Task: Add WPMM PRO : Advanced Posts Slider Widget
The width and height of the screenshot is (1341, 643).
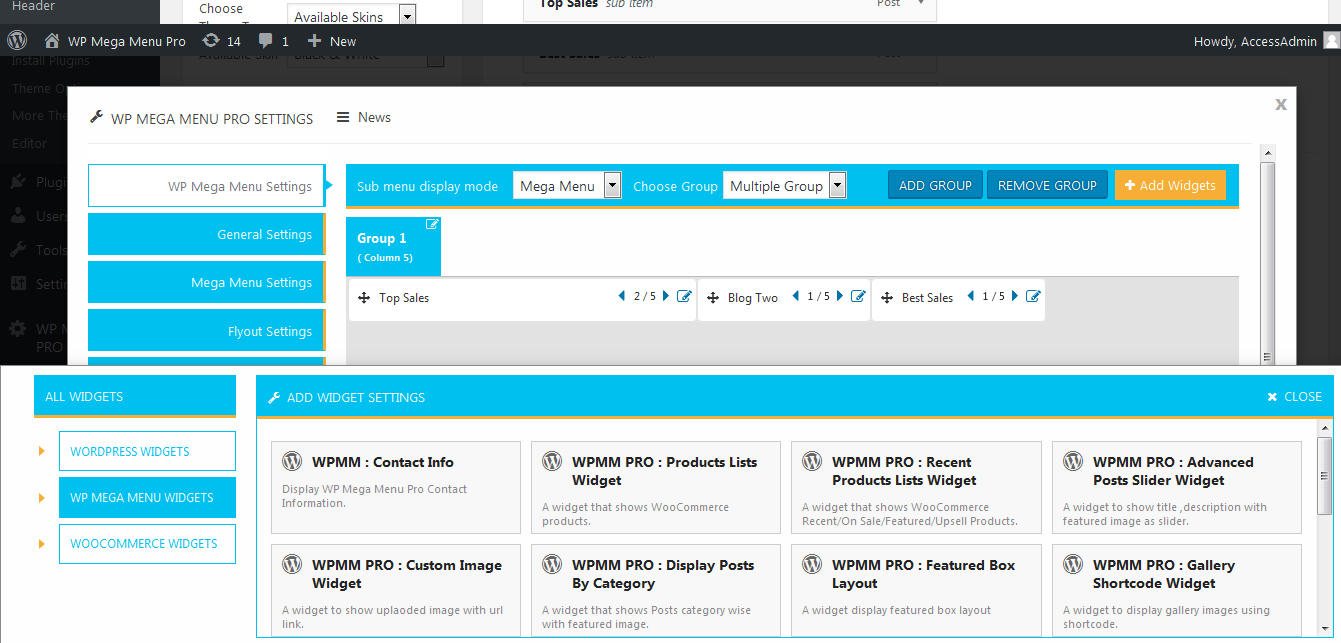Action: point(1177,487)
